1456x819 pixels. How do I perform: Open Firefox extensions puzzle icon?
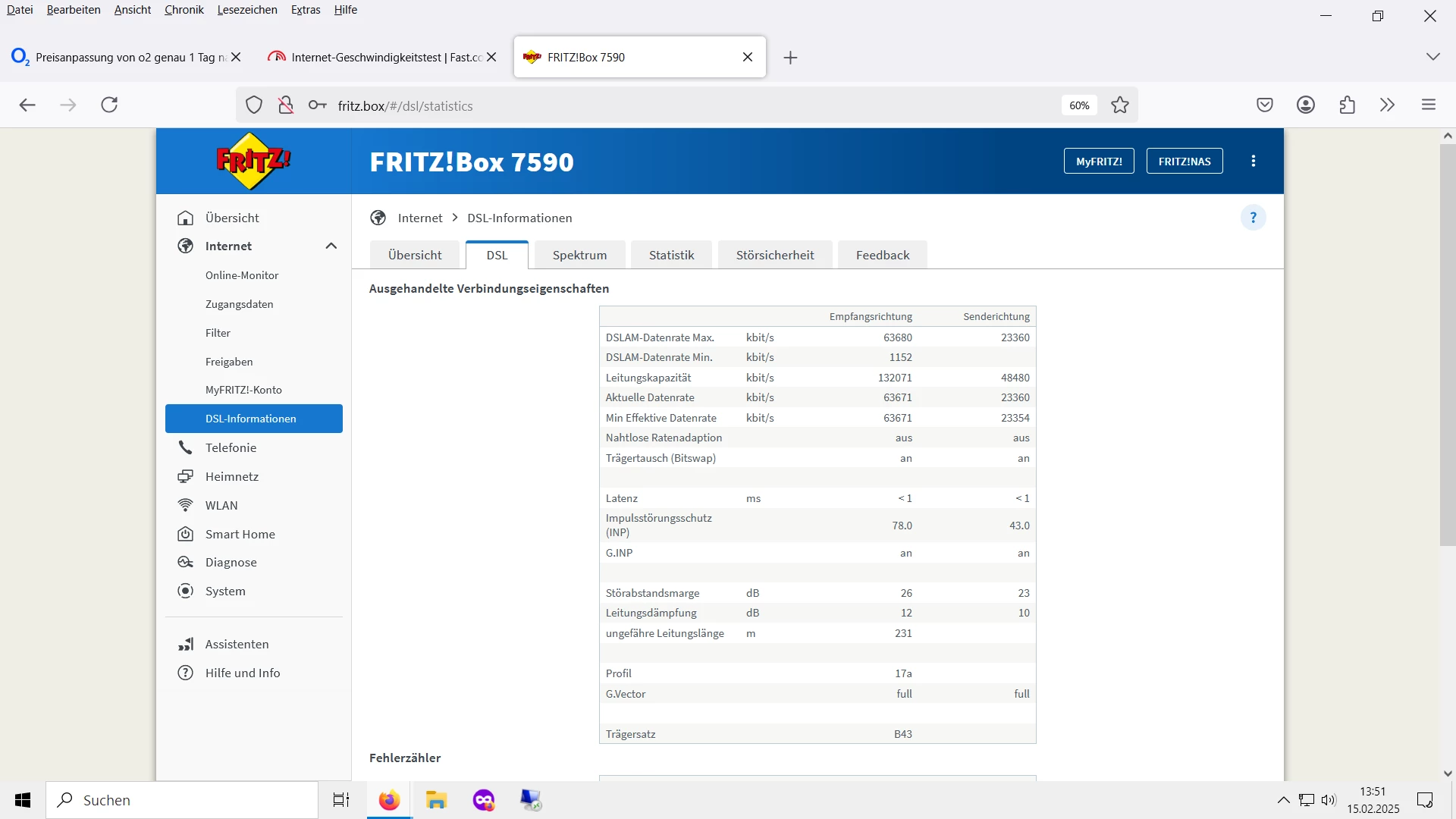pos(1347,105)
